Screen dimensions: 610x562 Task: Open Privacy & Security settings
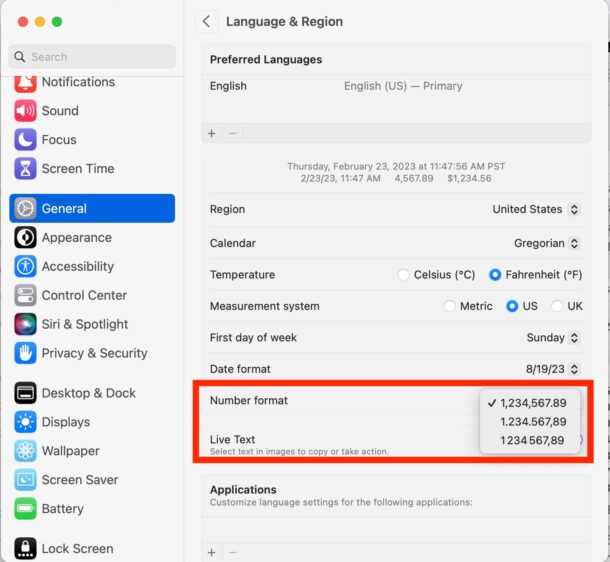coord(94,354)
